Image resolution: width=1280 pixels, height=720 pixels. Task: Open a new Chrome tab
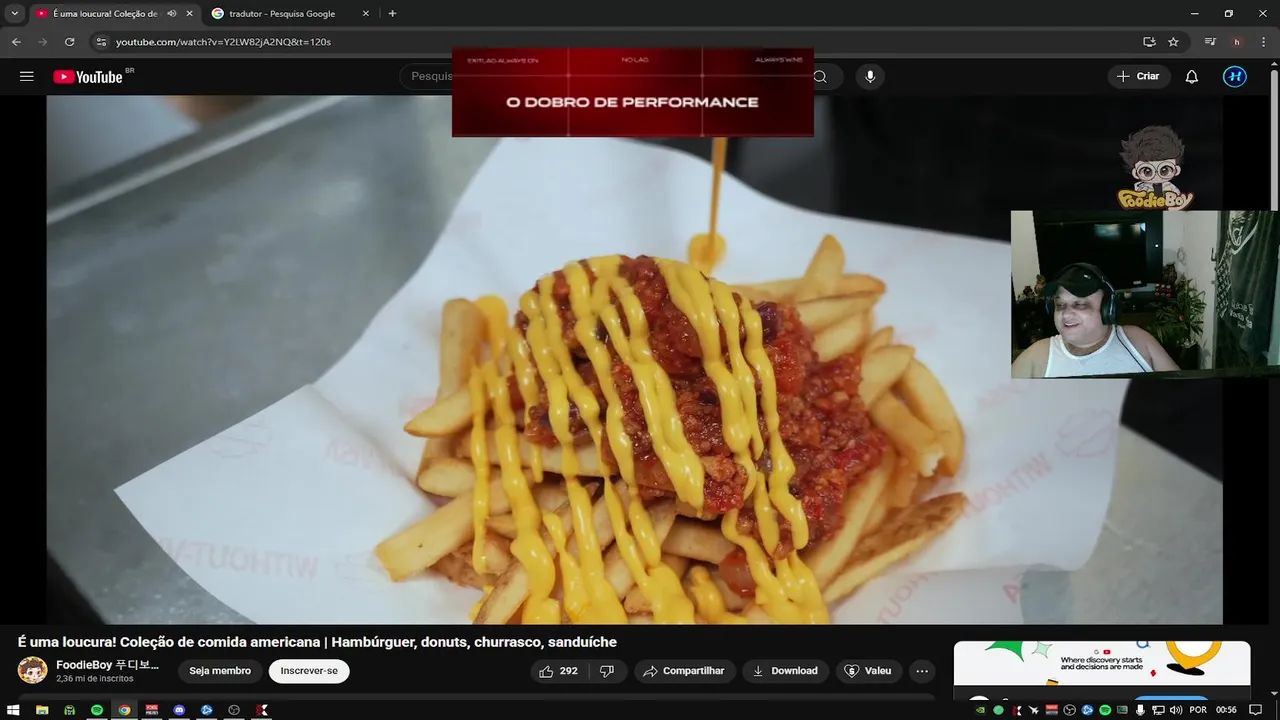392,14
